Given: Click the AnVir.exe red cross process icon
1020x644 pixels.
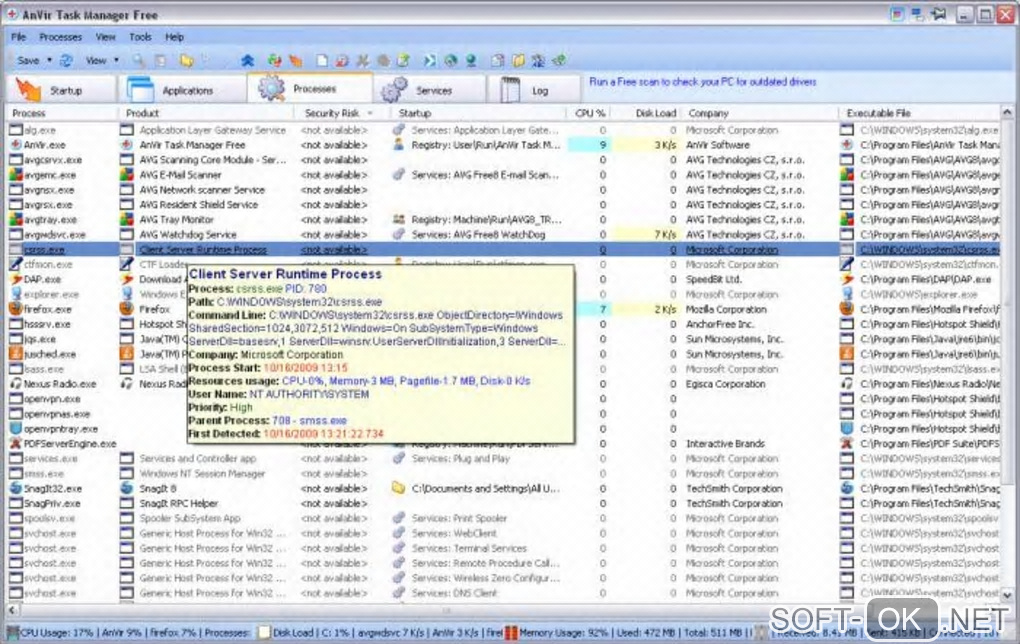Looking at the screenshot, I should tap(16, 145).
